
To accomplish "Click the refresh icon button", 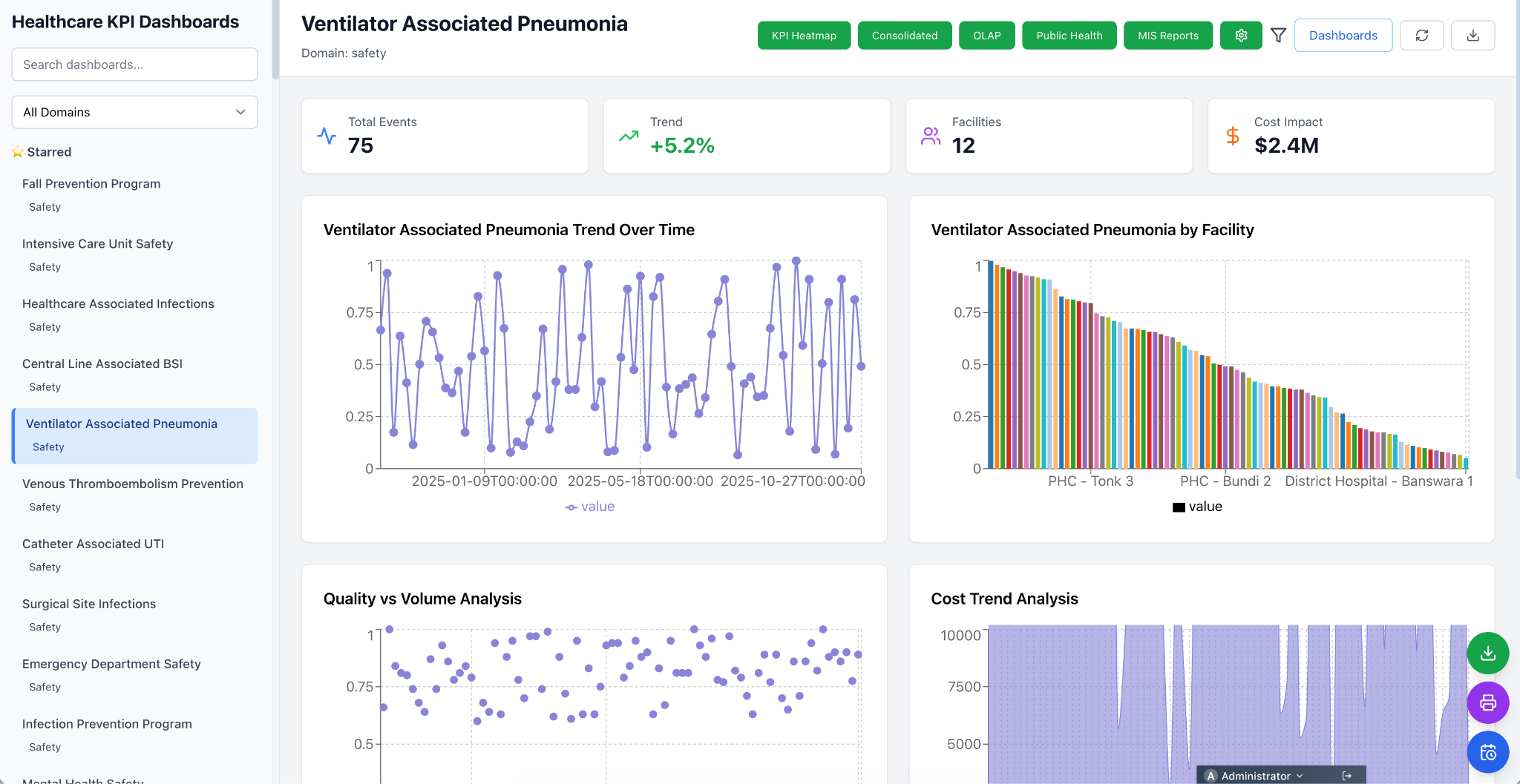I will coord(1421,36).
